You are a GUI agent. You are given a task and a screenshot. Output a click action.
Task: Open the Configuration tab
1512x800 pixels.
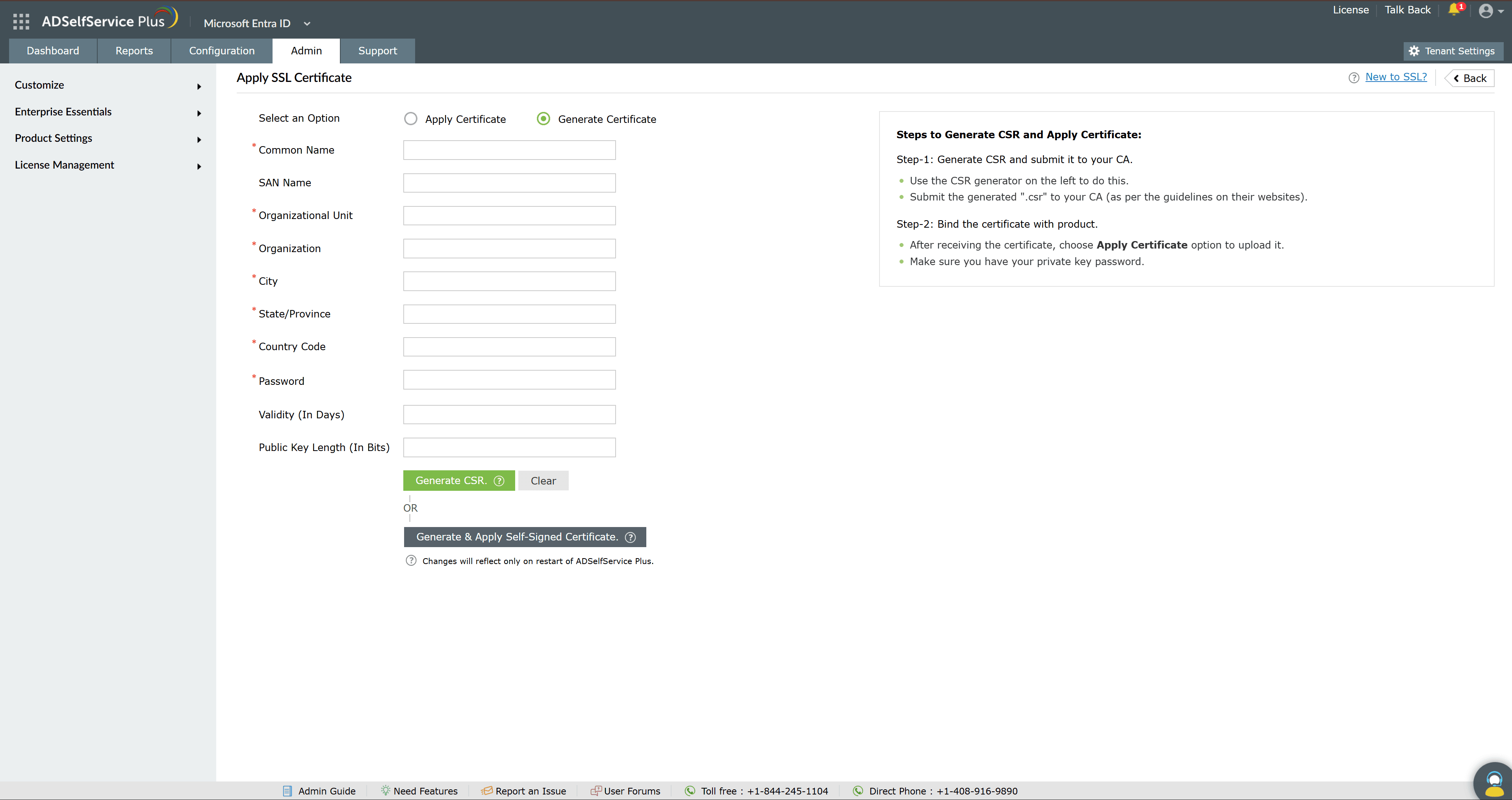pyautogui.click(x=222, y=51)
